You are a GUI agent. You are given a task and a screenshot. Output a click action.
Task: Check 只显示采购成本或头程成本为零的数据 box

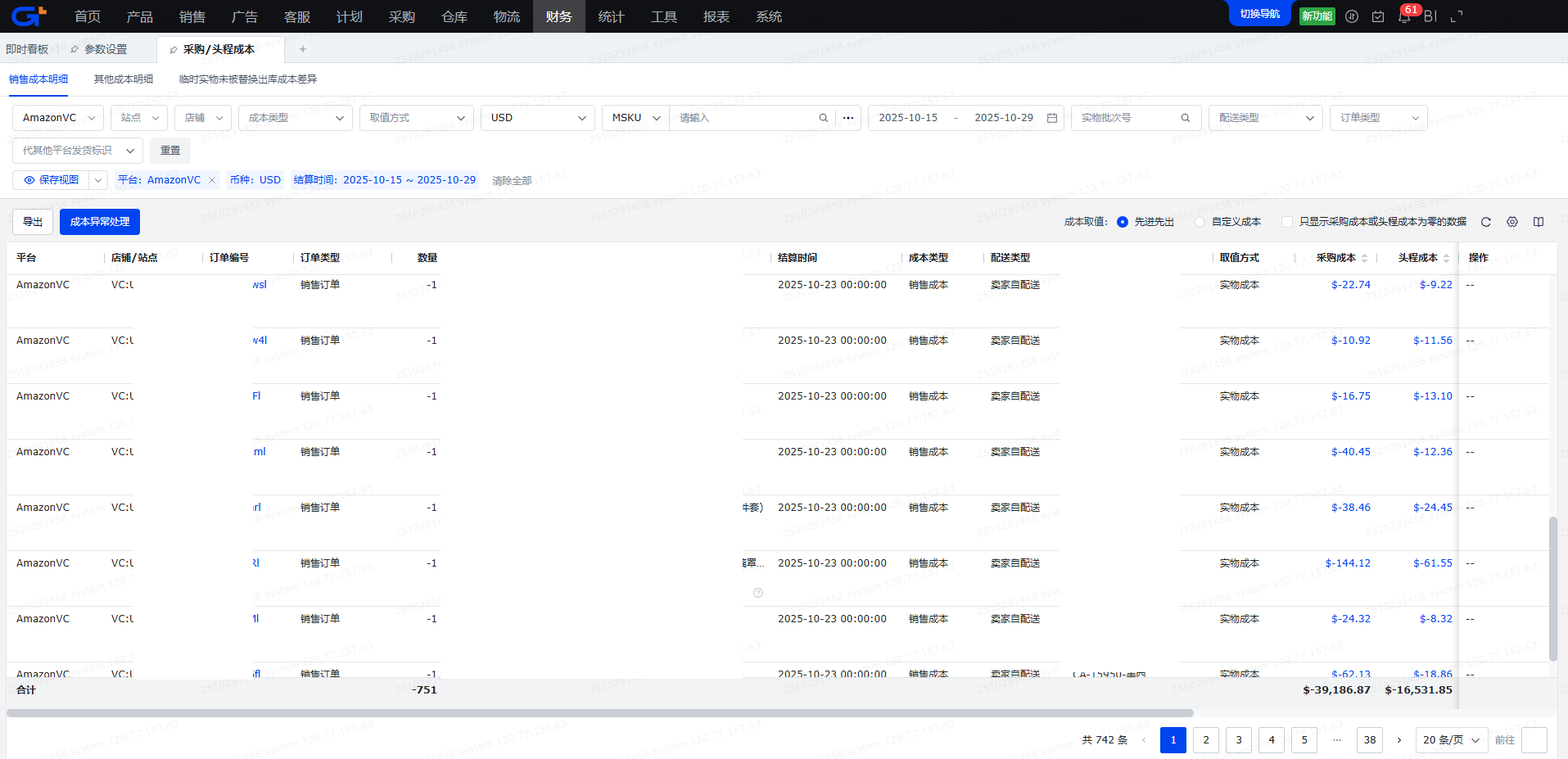point(1287,222)
